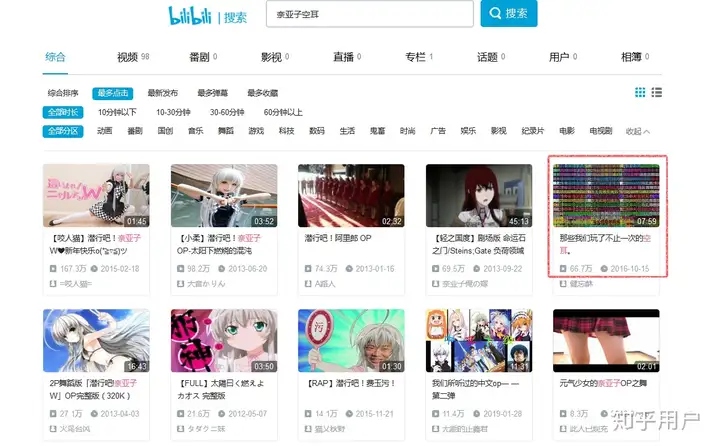Open title 【RAP】潜行吧！费玉污！
Image resolution: width=720 pixels, height=446 pixels.
352,384
